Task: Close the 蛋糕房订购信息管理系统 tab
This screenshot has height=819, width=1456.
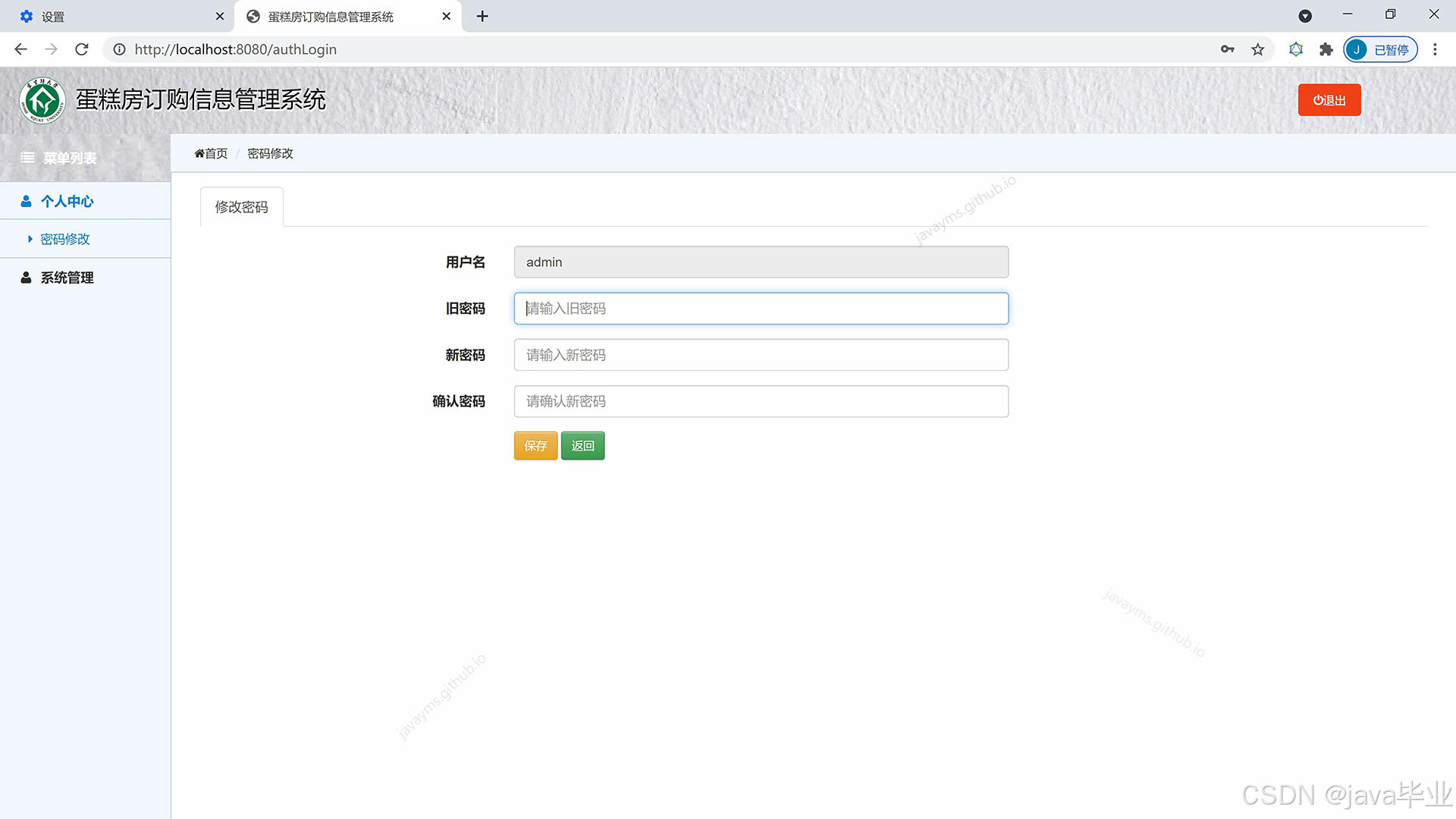Action: [447, 16]
